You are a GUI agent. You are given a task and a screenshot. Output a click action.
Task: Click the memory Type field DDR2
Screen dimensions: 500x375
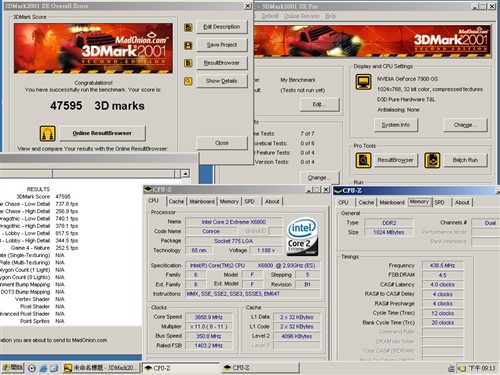[389, 223]
